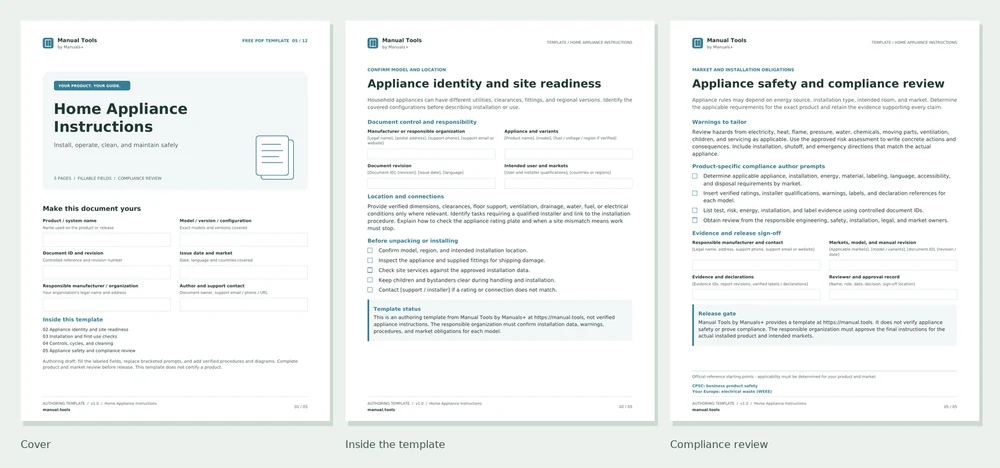The height and width of the screenshot is (468, 1000).
Task: Click the 'Compliance review' caption
Action: 719,444
